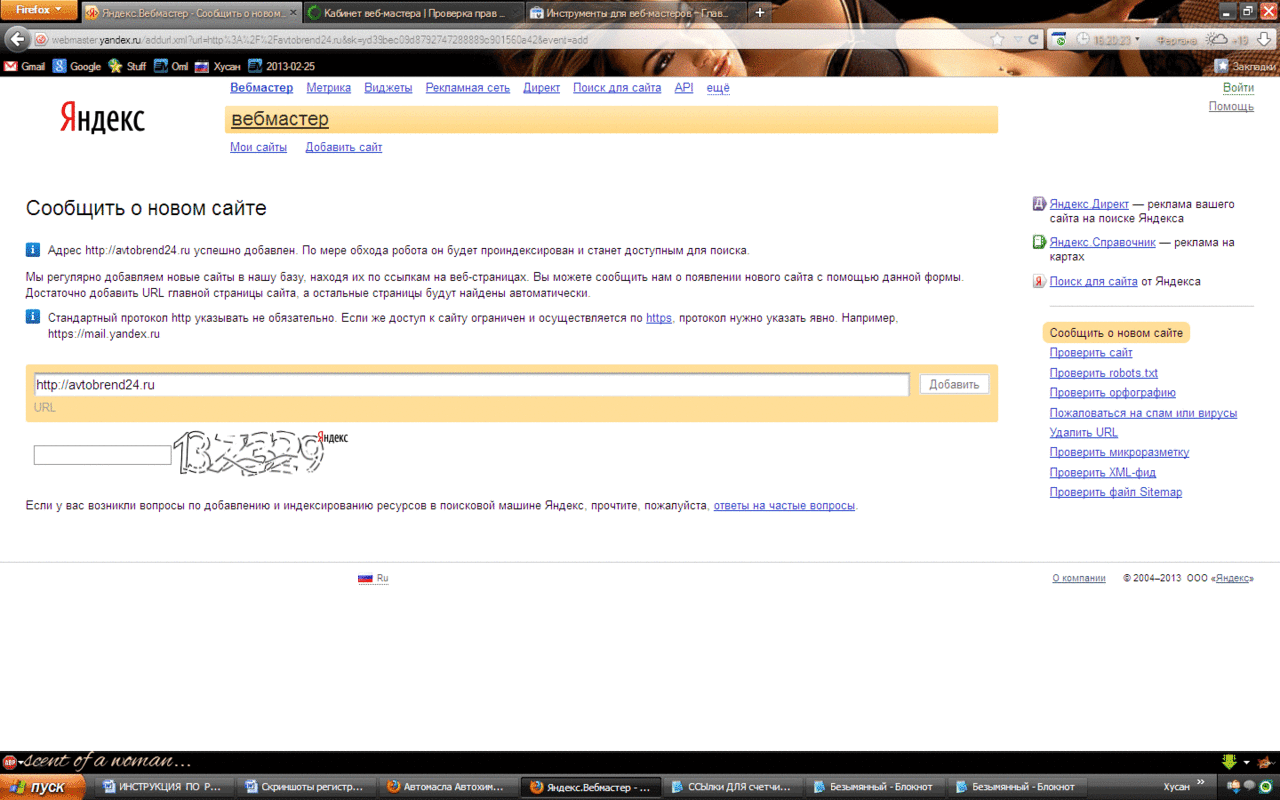The width and height of the screenshot is (1280, 800).
Task: Select Проверить сайт in sidebar
Action: click(1091, 353)
